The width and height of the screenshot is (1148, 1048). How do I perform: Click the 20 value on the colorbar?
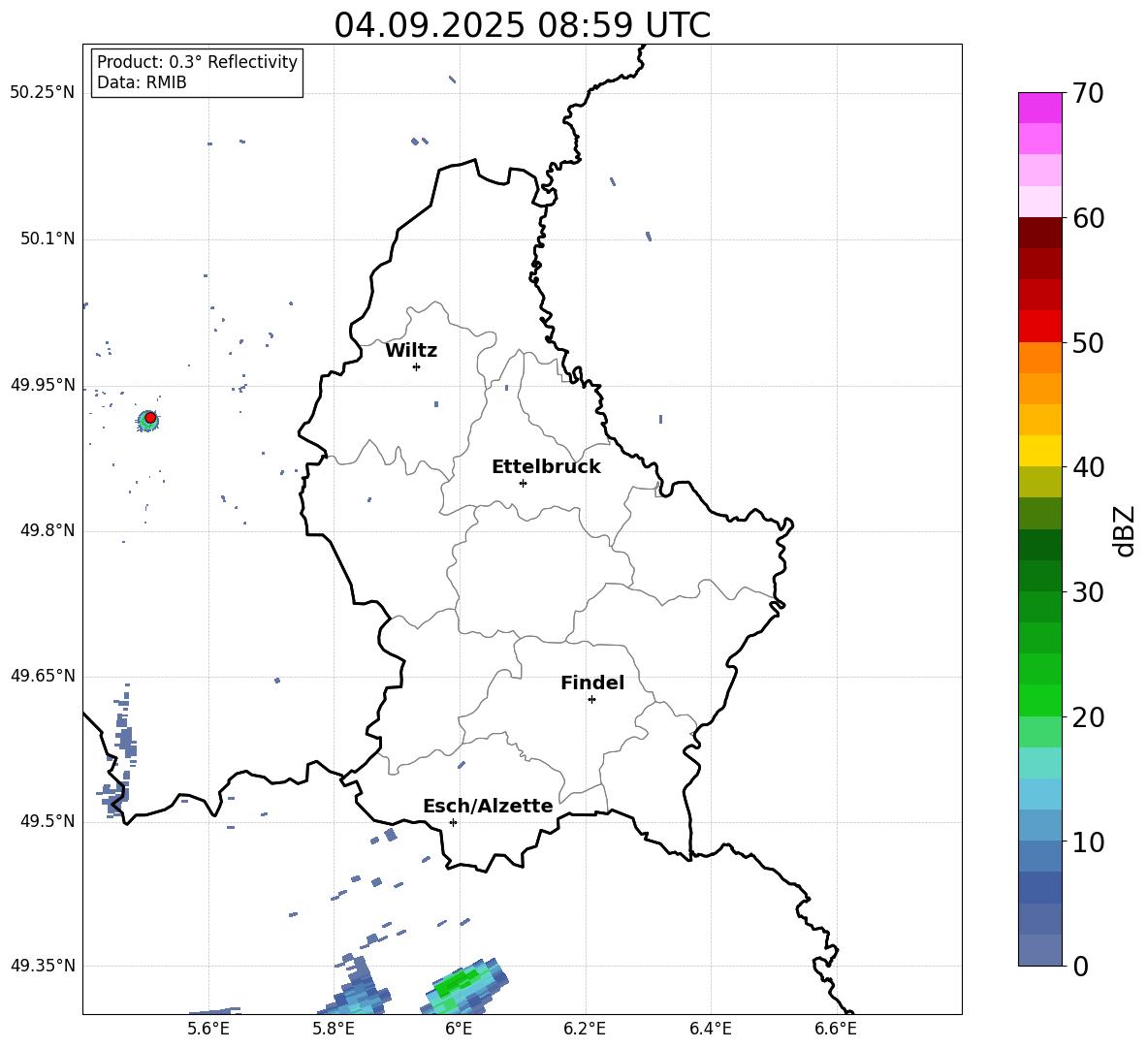[x=1088, y=717]
